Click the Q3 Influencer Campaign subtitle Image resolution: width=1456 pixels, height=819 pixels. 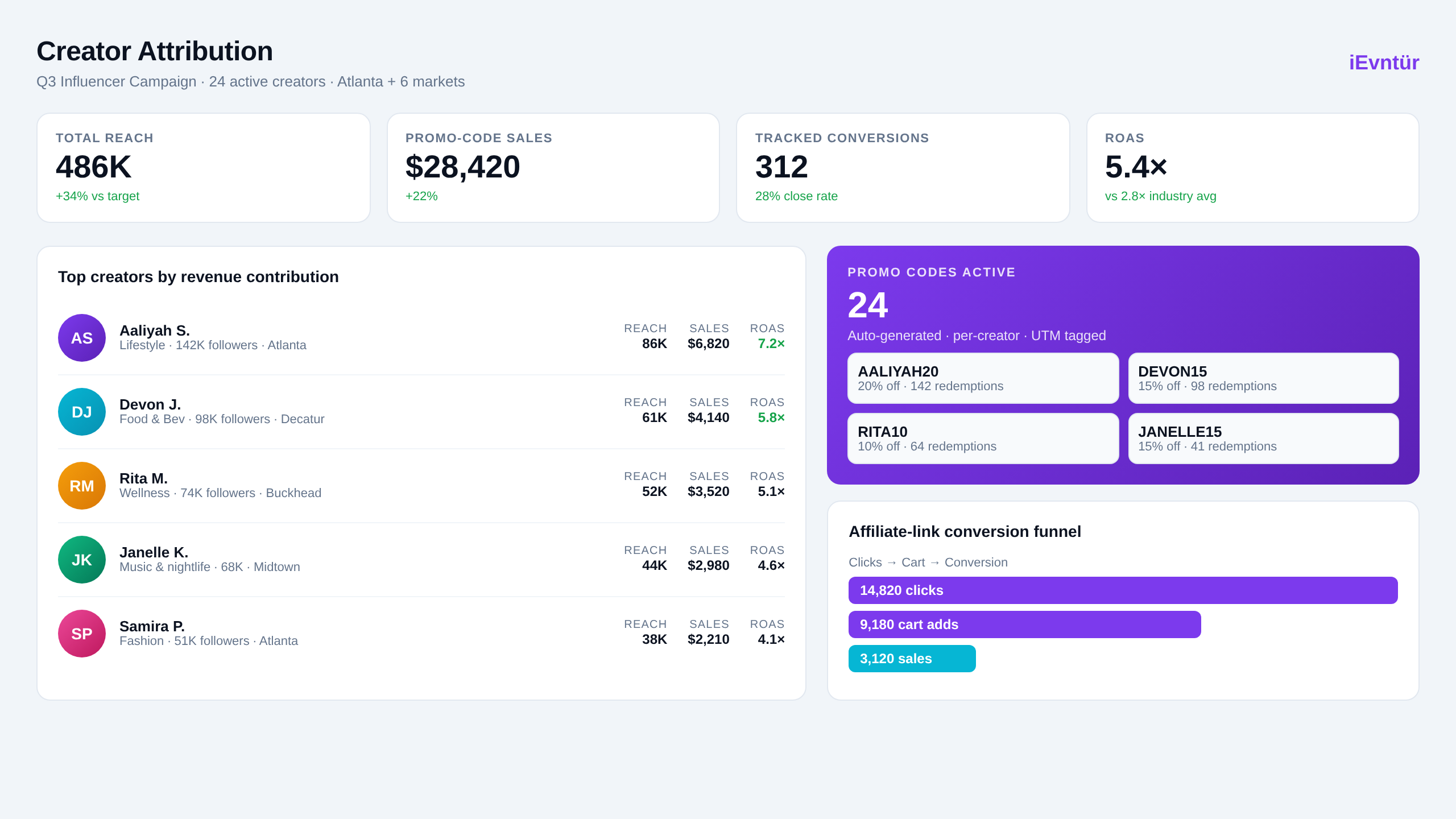[x=251, y=82]
